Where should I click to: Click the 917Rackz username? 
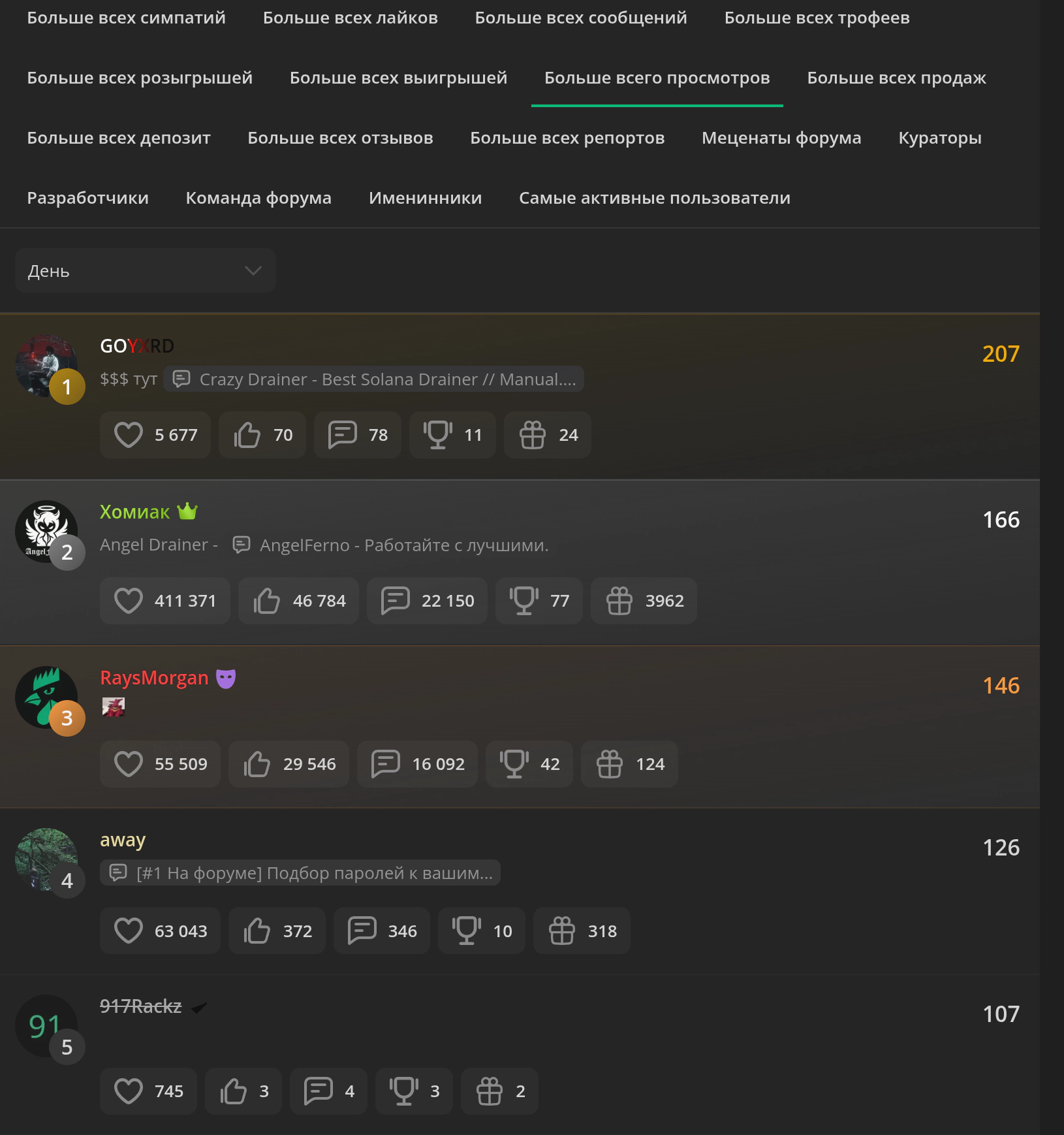(x=140, y=1006)
